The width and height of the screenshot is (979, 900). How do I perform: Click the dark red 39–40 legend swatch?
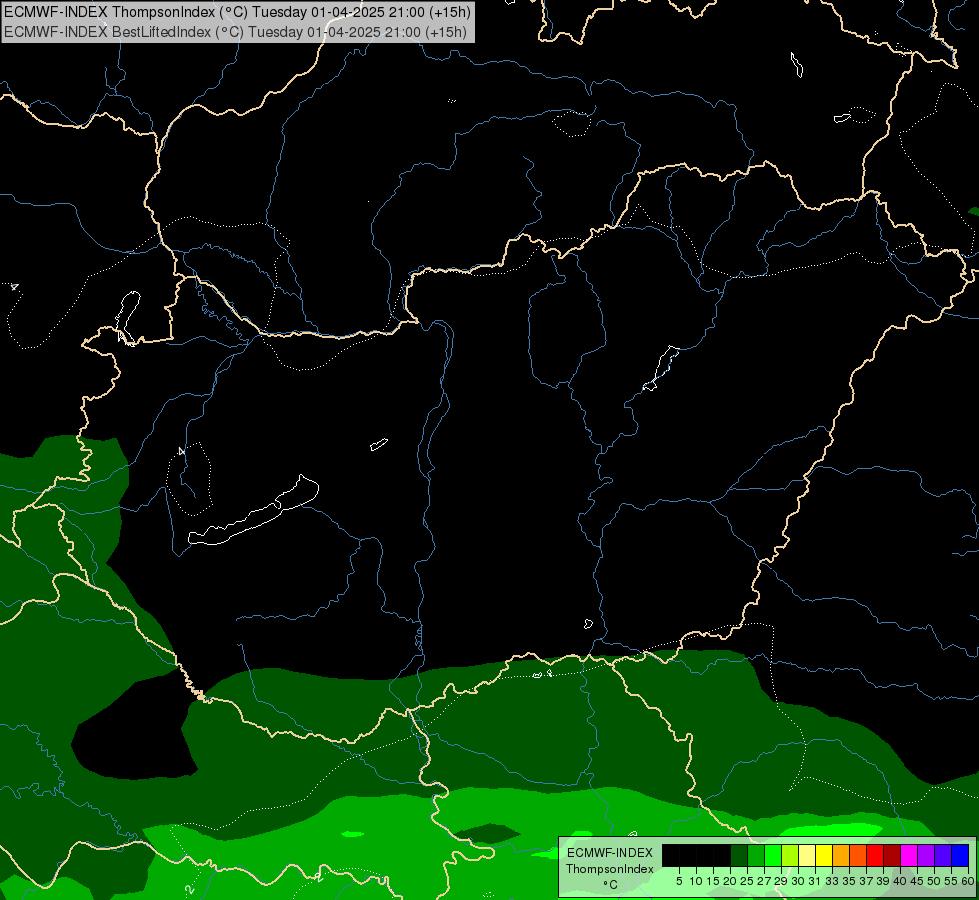892,855
